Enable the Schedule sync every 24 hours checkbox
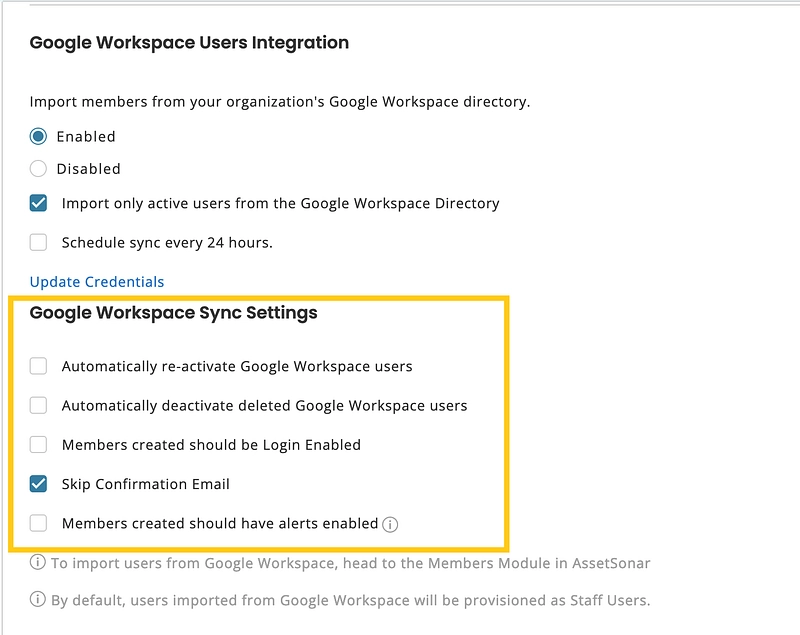The image size is (800, 635). coord(38,242)
